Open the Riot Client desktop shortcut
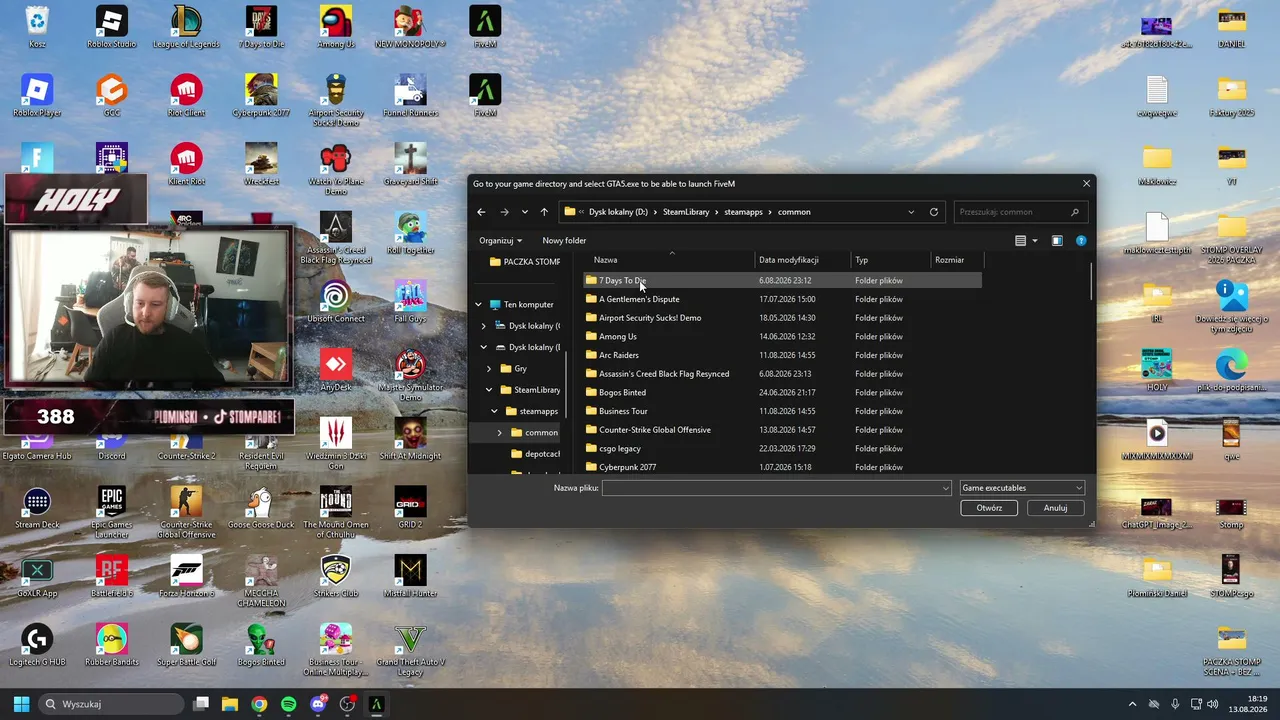The width and height of the screenshot is (1280, 720). coord(186,95)
